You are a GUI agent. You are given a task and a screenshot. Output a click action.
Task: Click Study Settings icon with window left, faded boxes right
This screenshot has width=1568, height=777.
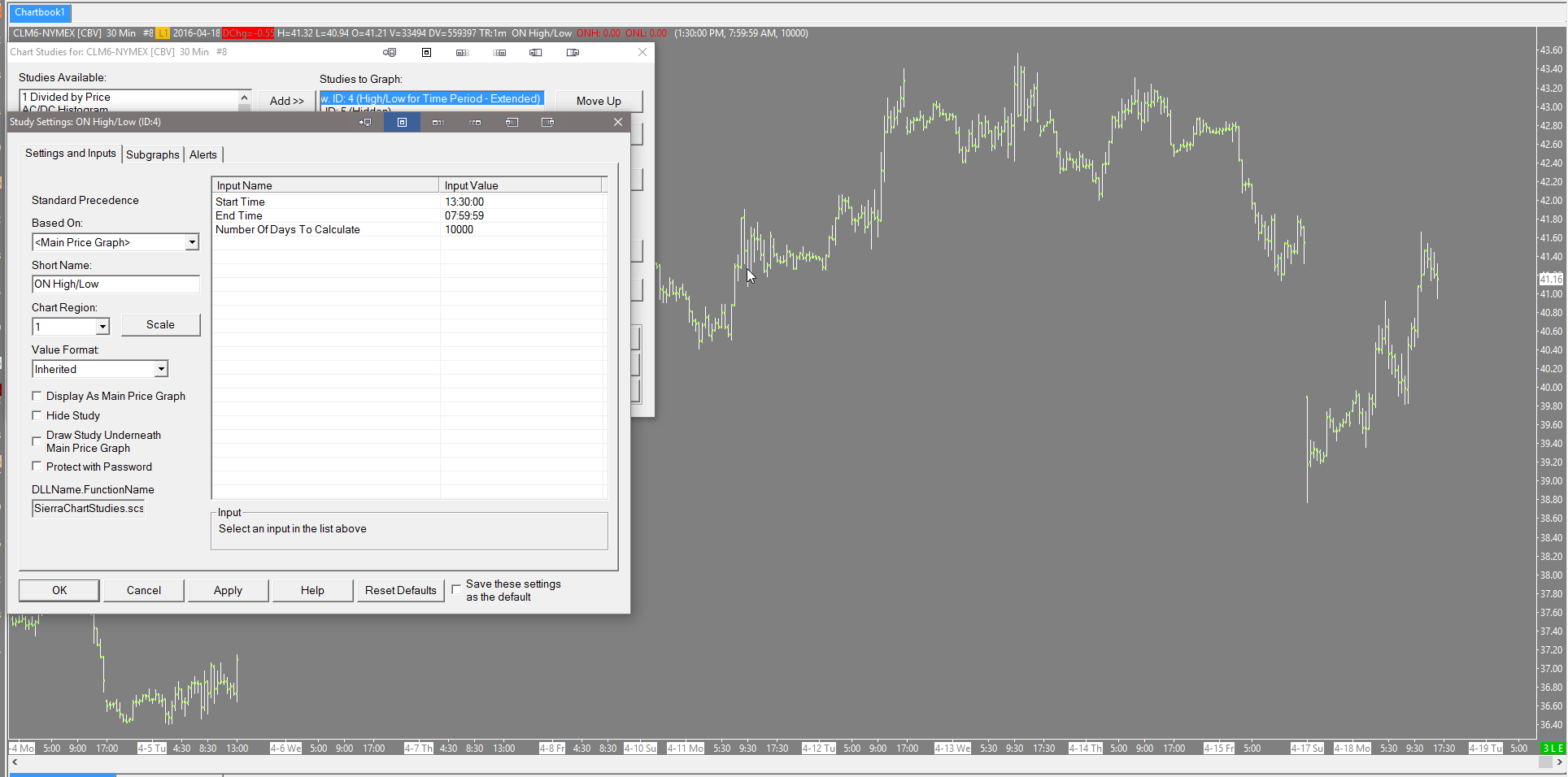tap(438, 122)
